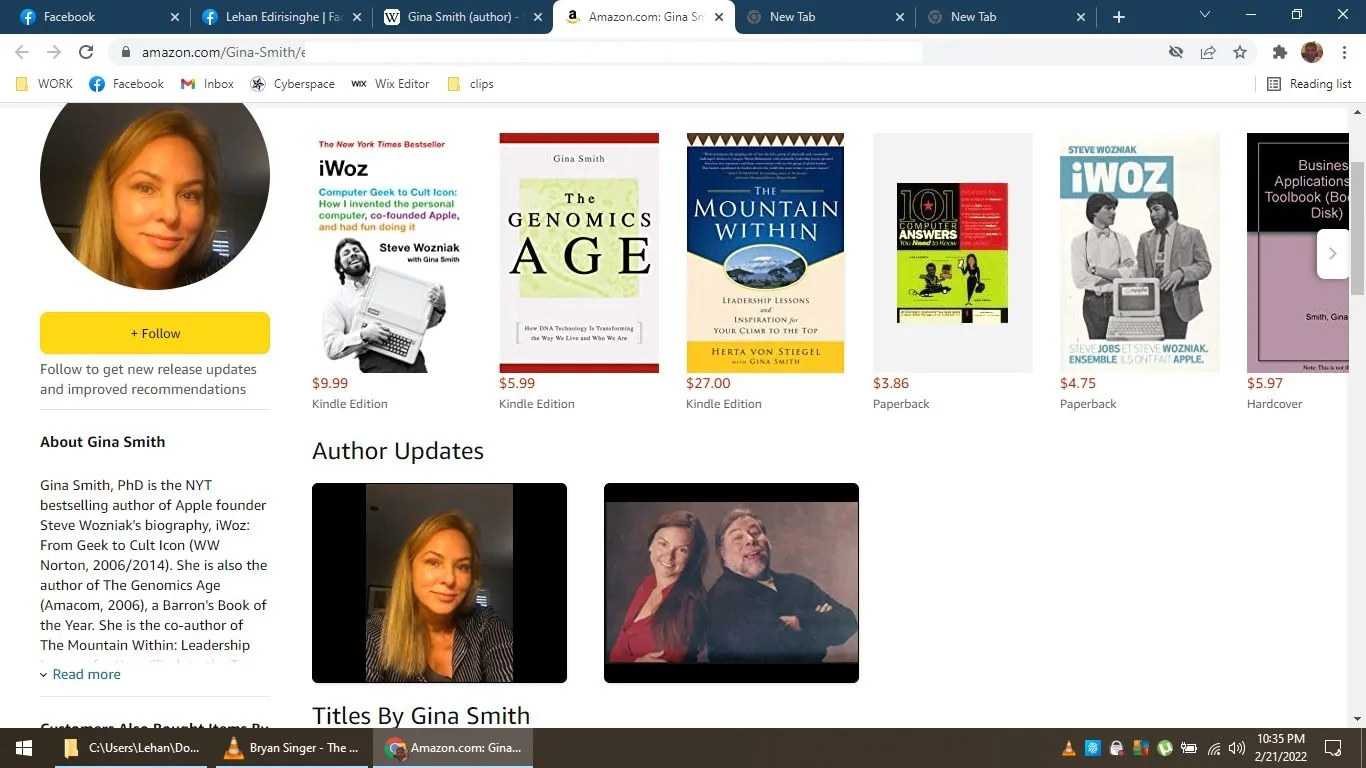
Task: Open the volume speaker tray icon
Action: click(x=1237, y=748)
